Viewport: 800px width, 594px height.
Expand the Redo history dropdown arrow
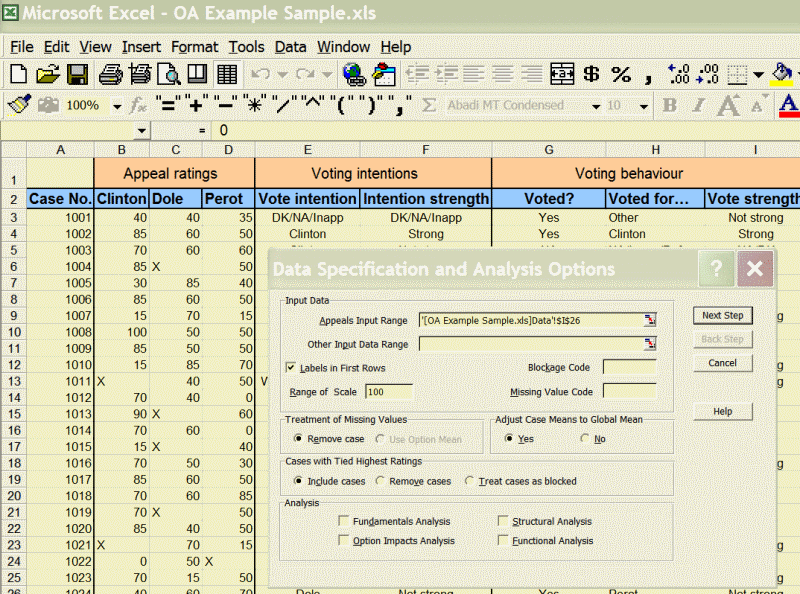pos(327,75)
